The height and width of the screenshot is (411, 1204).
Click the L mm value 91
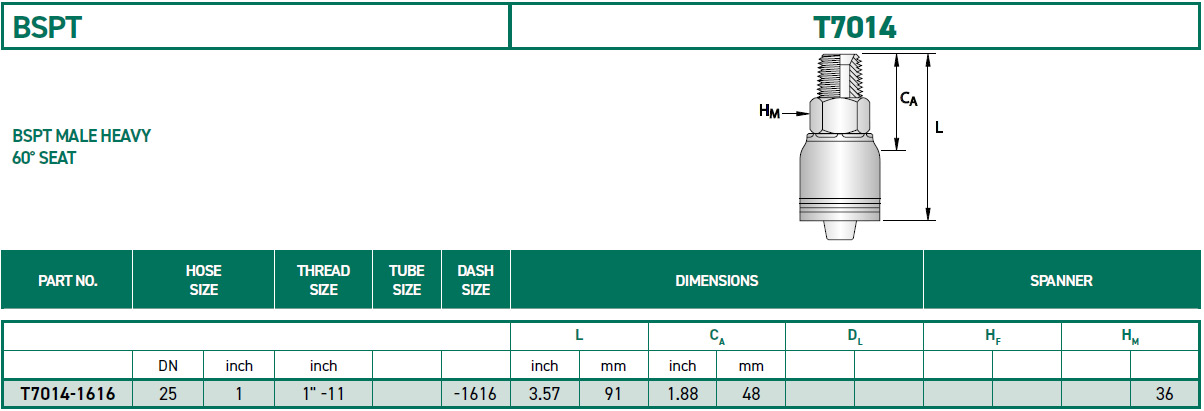click(613, 394)
